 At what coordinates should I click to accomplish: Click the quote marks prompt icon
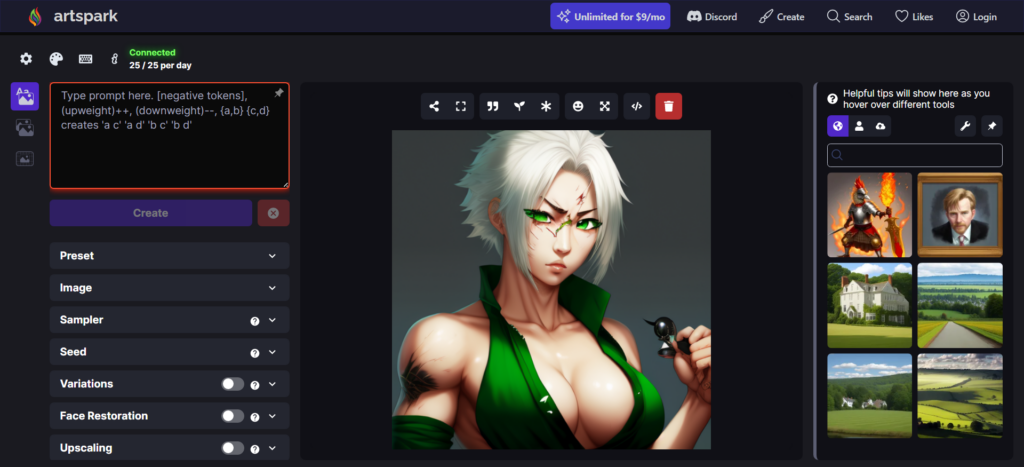point(492,106)
